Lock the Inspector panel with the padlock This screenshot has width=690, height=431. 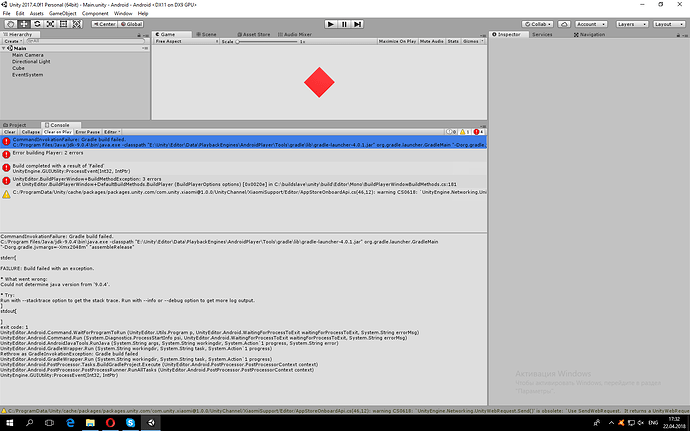[x=678, y=35]
